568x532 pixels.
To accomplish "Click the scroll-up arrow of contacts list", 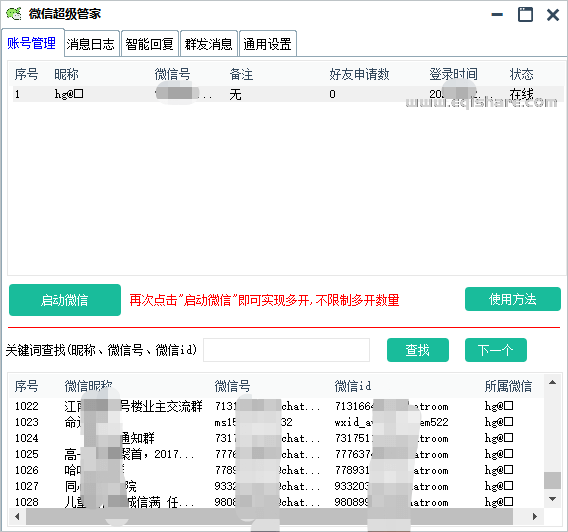I will 552,382.
